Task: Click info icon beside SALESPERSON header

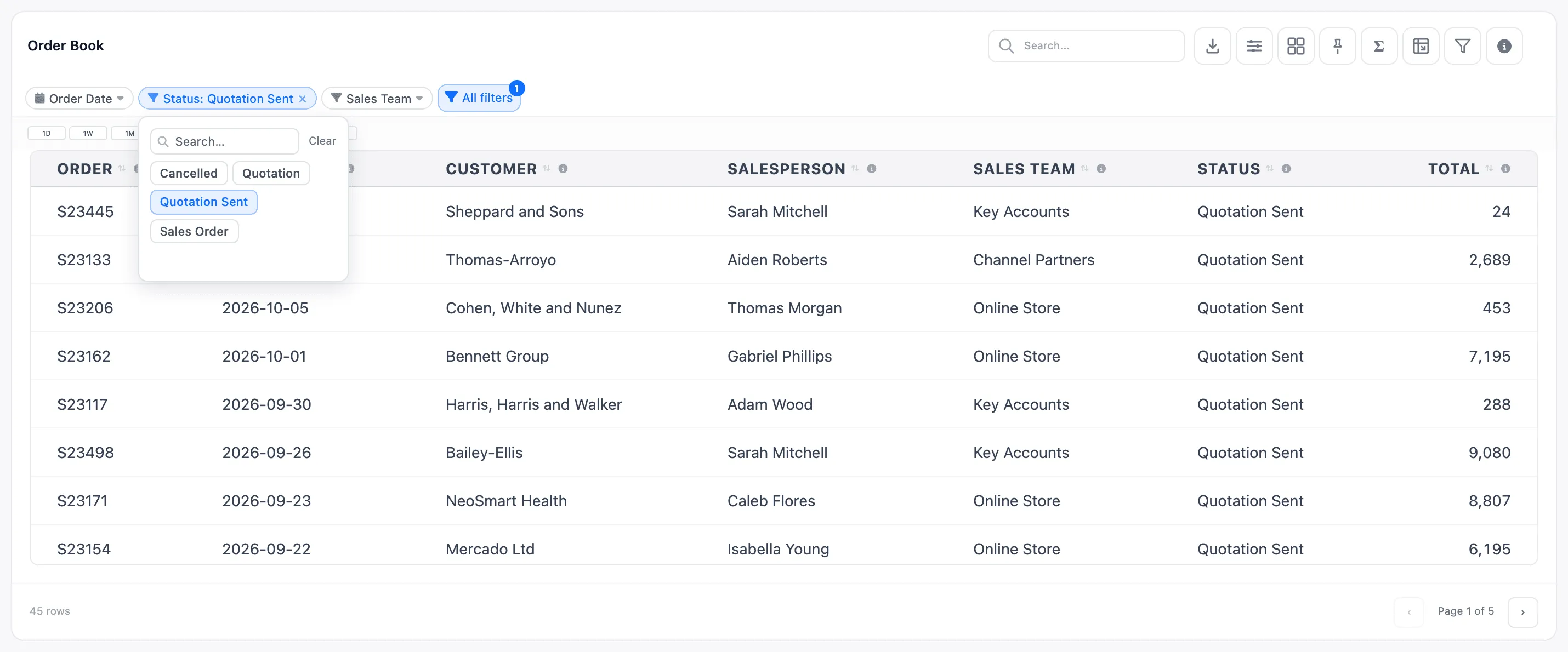Action: (872, 168)
